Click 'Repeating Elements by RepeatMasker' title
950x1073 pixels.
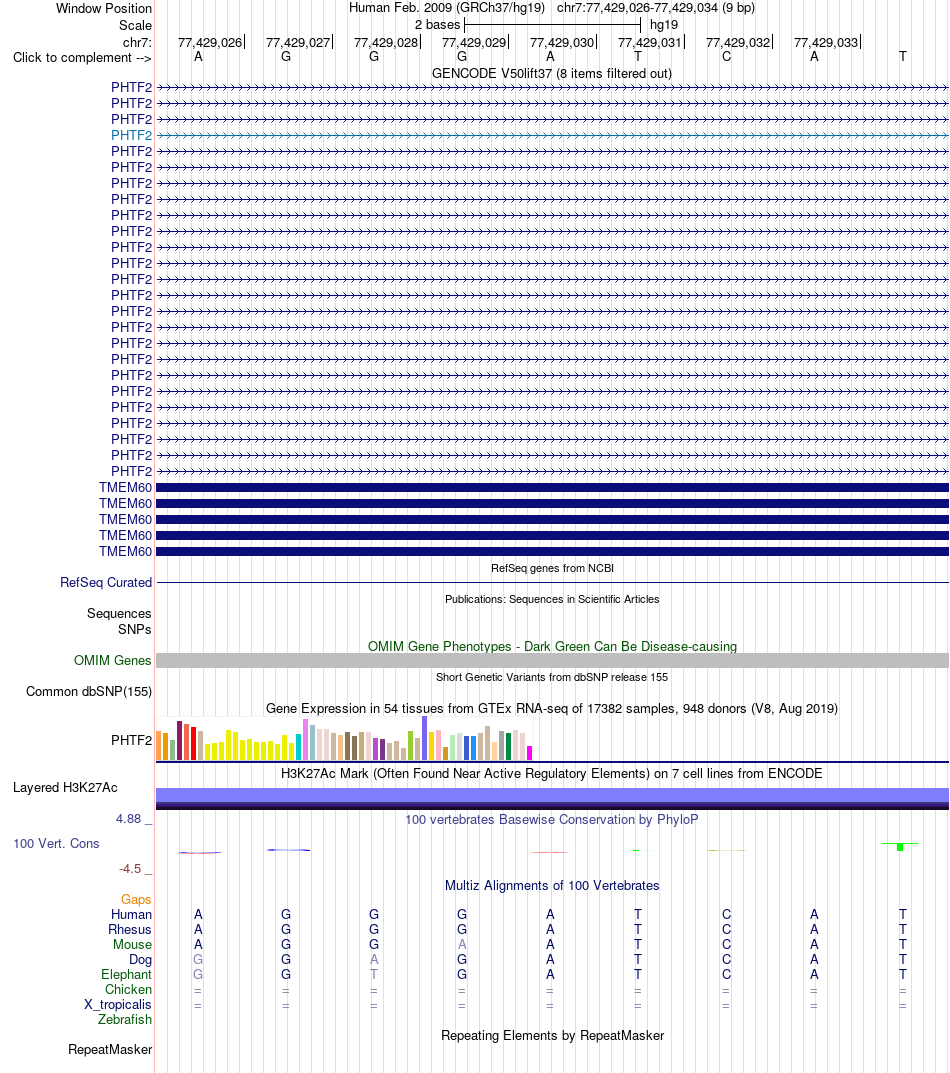(x=552, y=1035)
